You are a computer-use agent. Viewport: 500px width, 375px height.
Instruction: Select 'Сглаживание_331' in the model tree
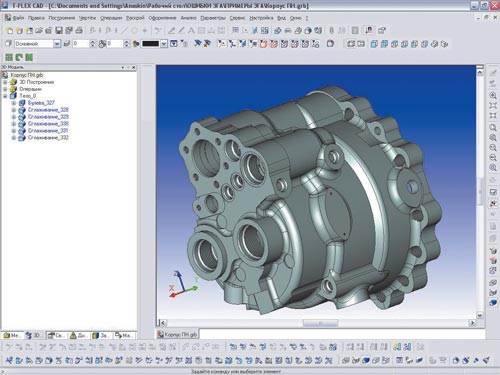(48, 131)
